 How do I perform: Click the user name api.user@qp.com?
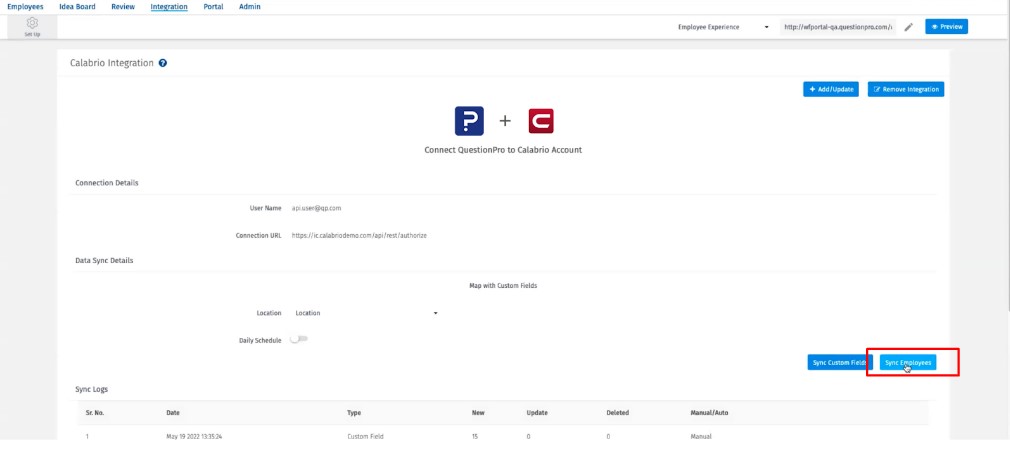(316, 208)
